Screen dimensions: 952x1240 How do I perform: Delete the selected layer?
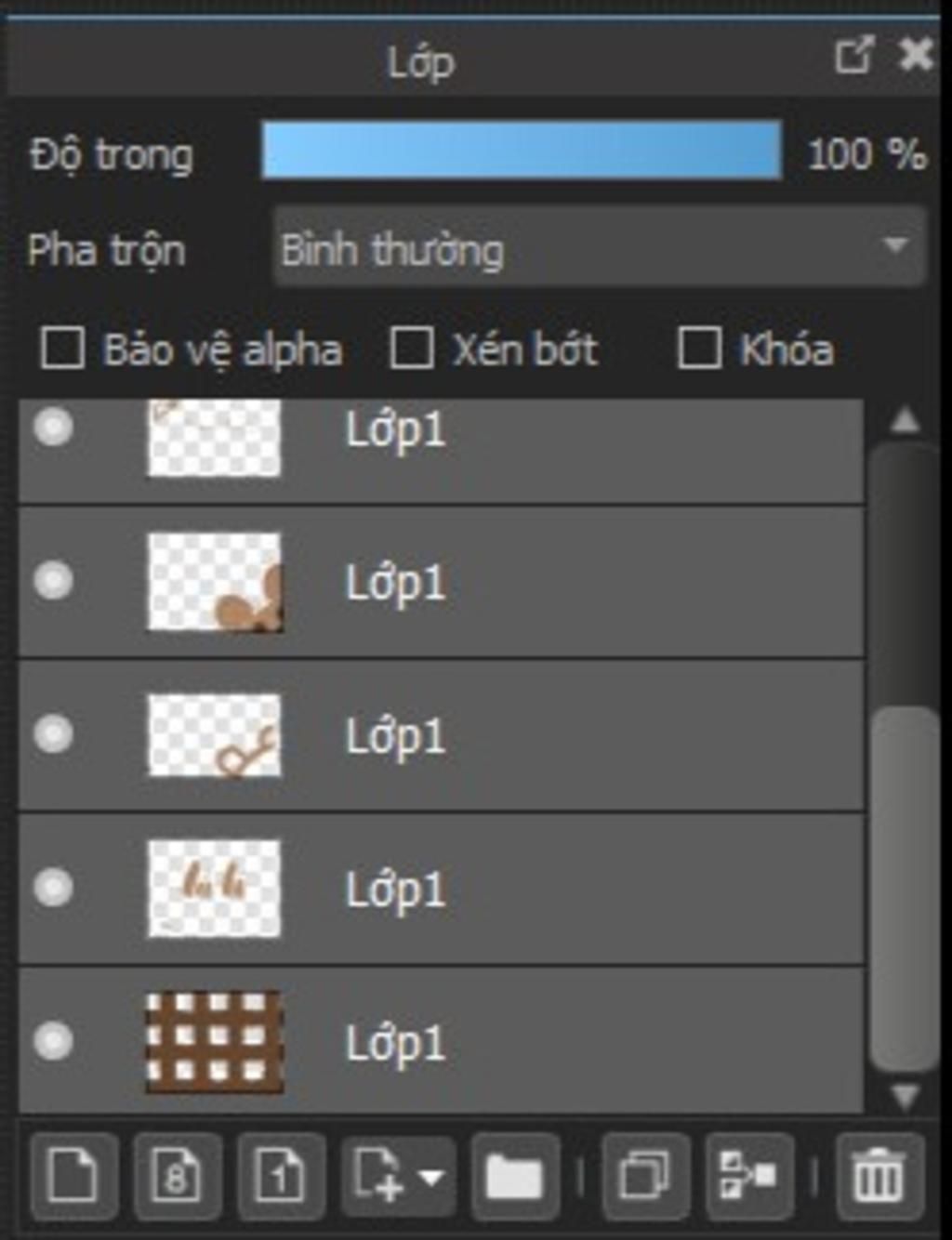pos(879,1176)
